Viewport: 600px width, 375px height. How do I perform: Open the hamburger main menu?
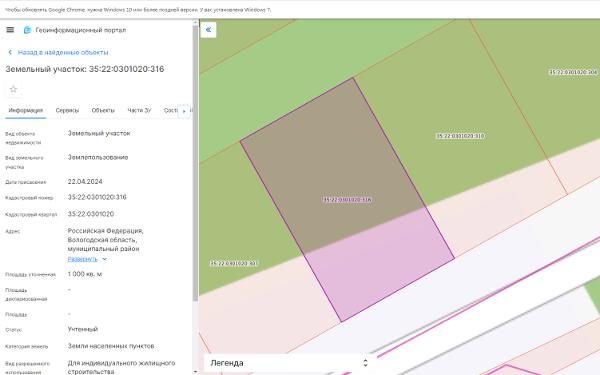click(10, 30)
